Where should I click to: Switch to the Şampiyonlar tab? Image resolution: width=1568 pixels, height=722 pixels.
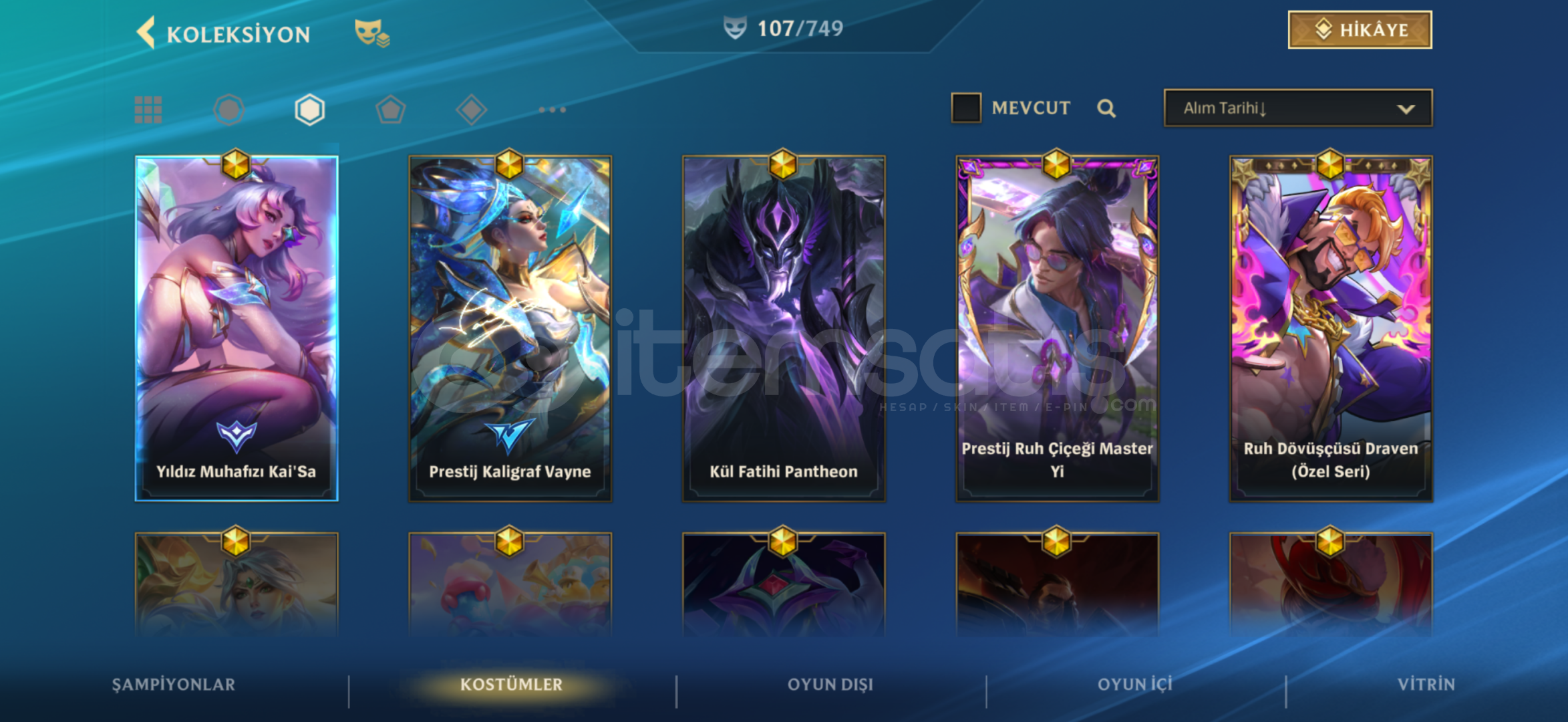[174, 685]
